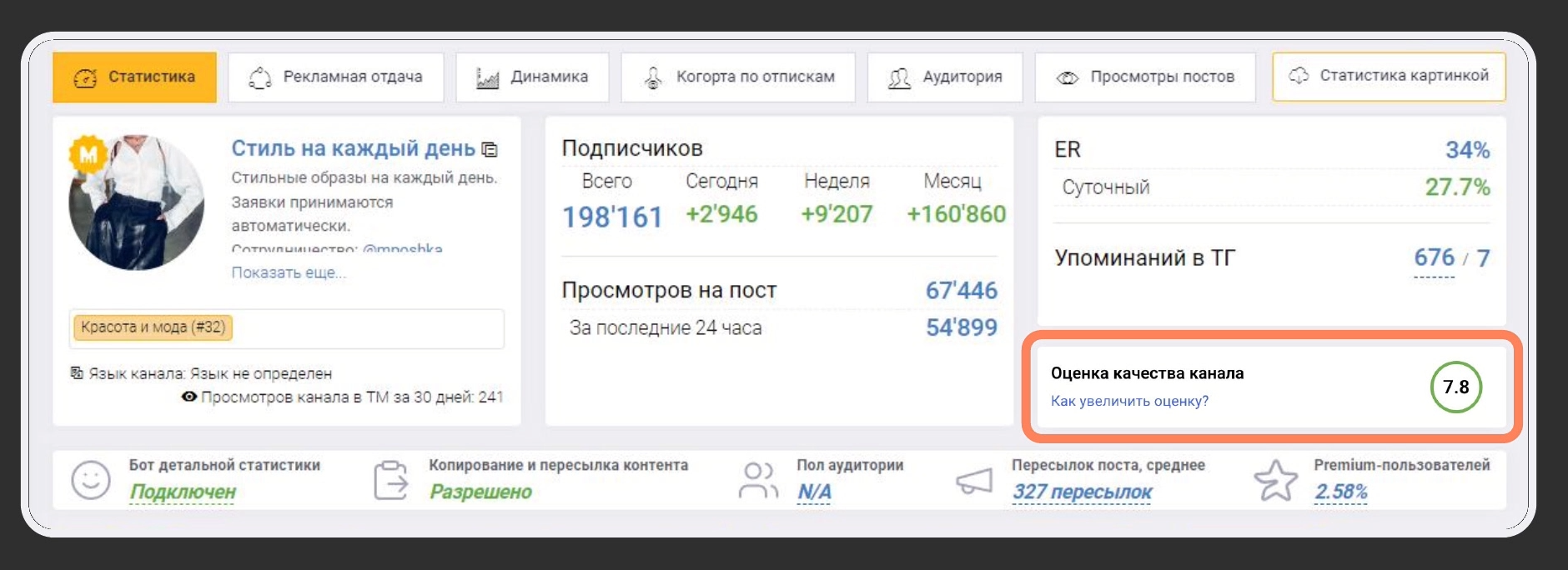Go to the Аудитория tab
The image size is (1568, 570).
(x=945, y=77)
